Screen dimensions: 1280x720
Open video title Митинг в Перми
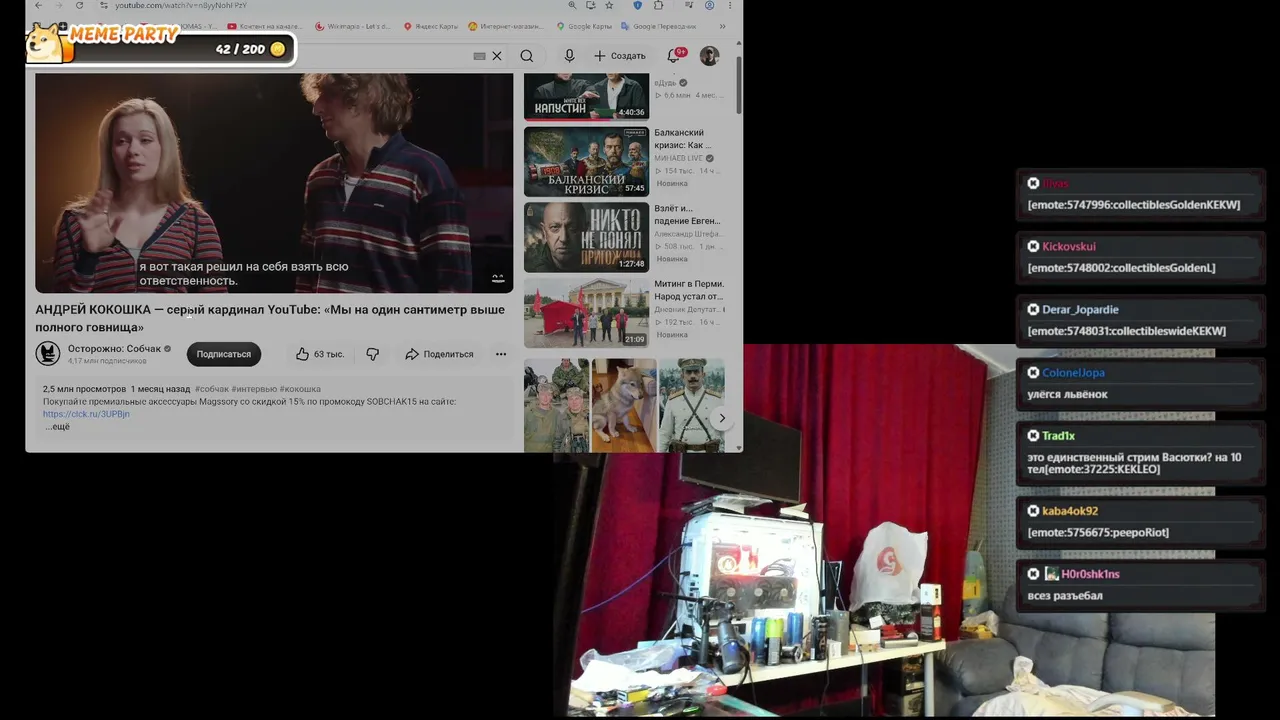689,290
